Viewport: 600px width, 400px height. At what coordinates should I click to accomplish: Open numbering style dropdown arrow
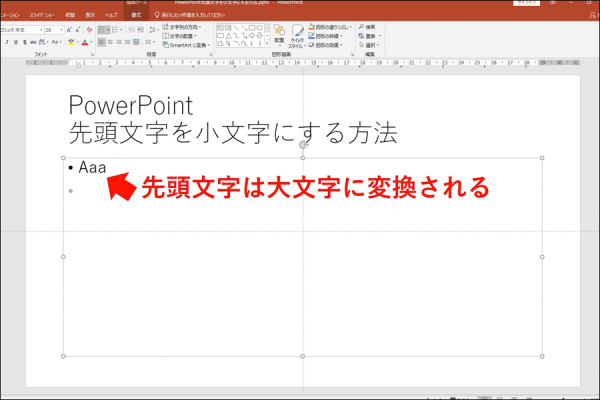pos(122,30)
